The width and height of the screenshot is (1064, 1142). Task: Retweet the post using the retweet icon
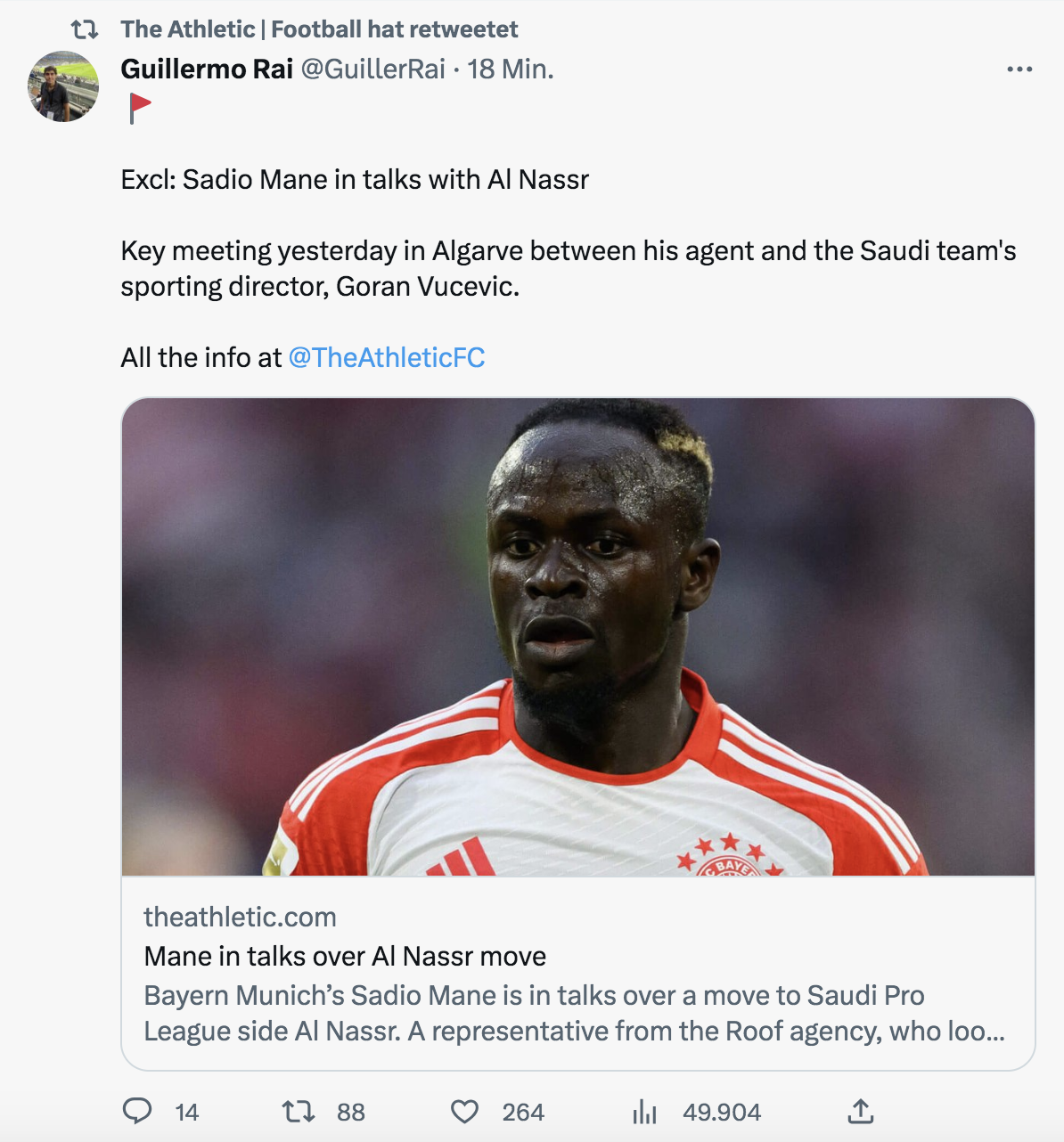pos(298,1111)
